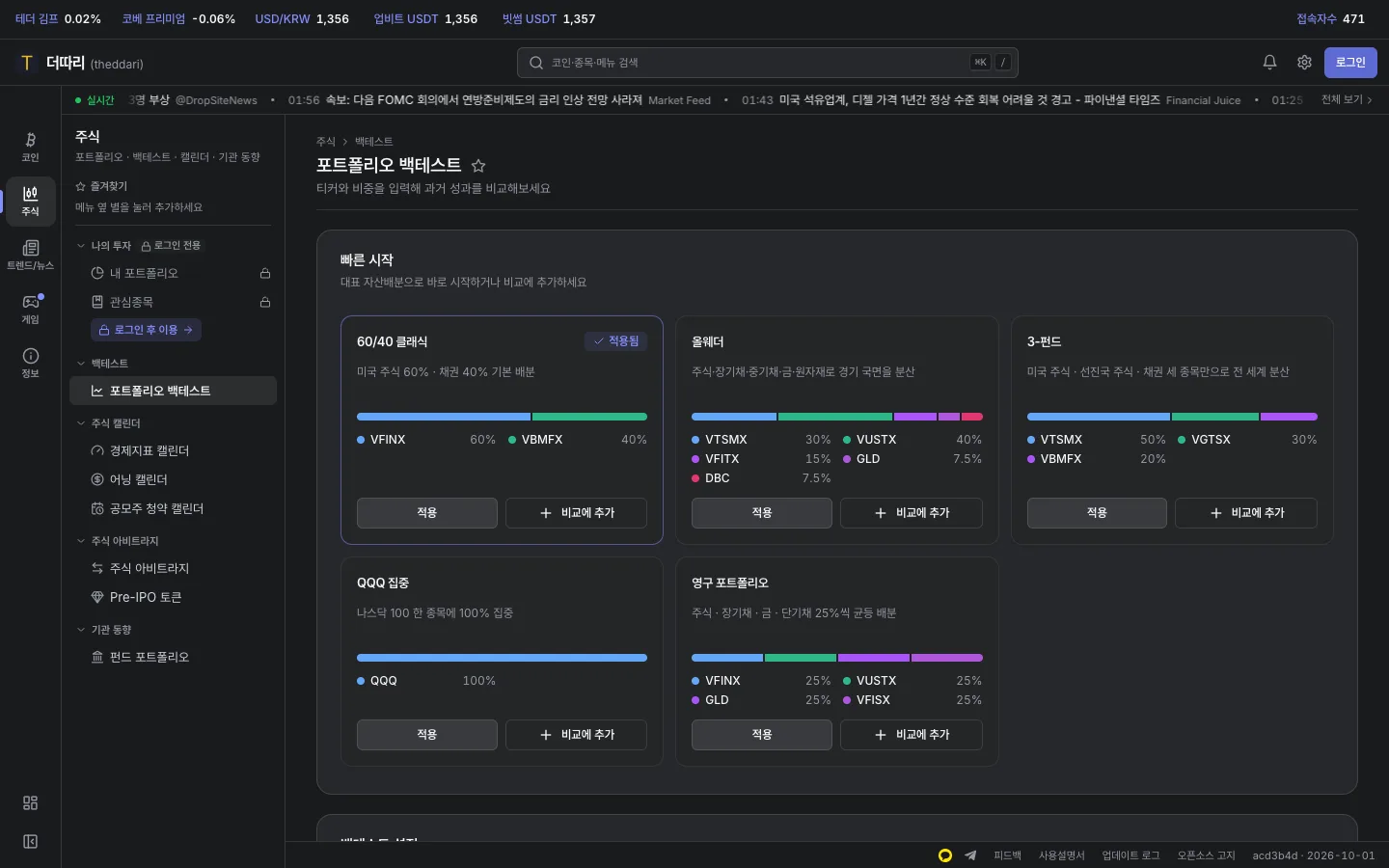The image size is (1389, 868).
Task: Click 60/40 클래식 allocation bar
Action: tap(502, 417)
